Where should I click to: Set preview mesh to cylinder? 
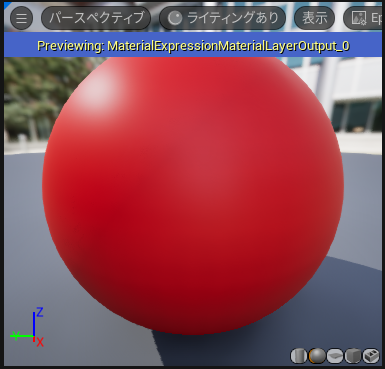tap(298, 356)
